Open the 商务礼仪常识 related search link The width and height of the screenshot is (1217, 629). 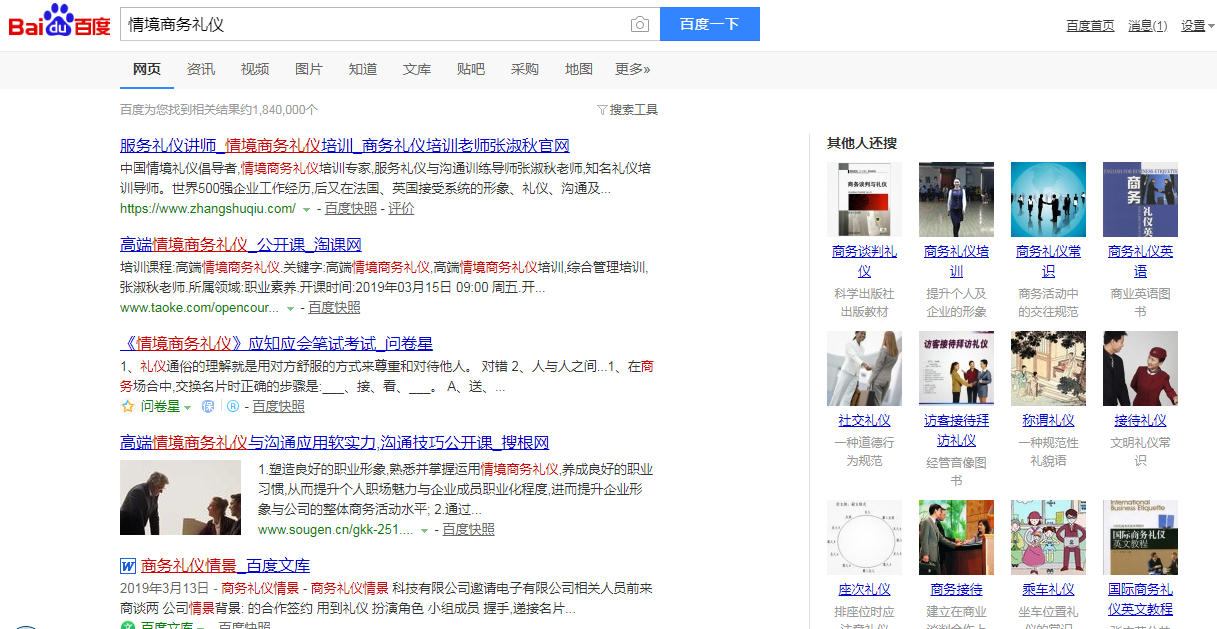(1048, 261)
